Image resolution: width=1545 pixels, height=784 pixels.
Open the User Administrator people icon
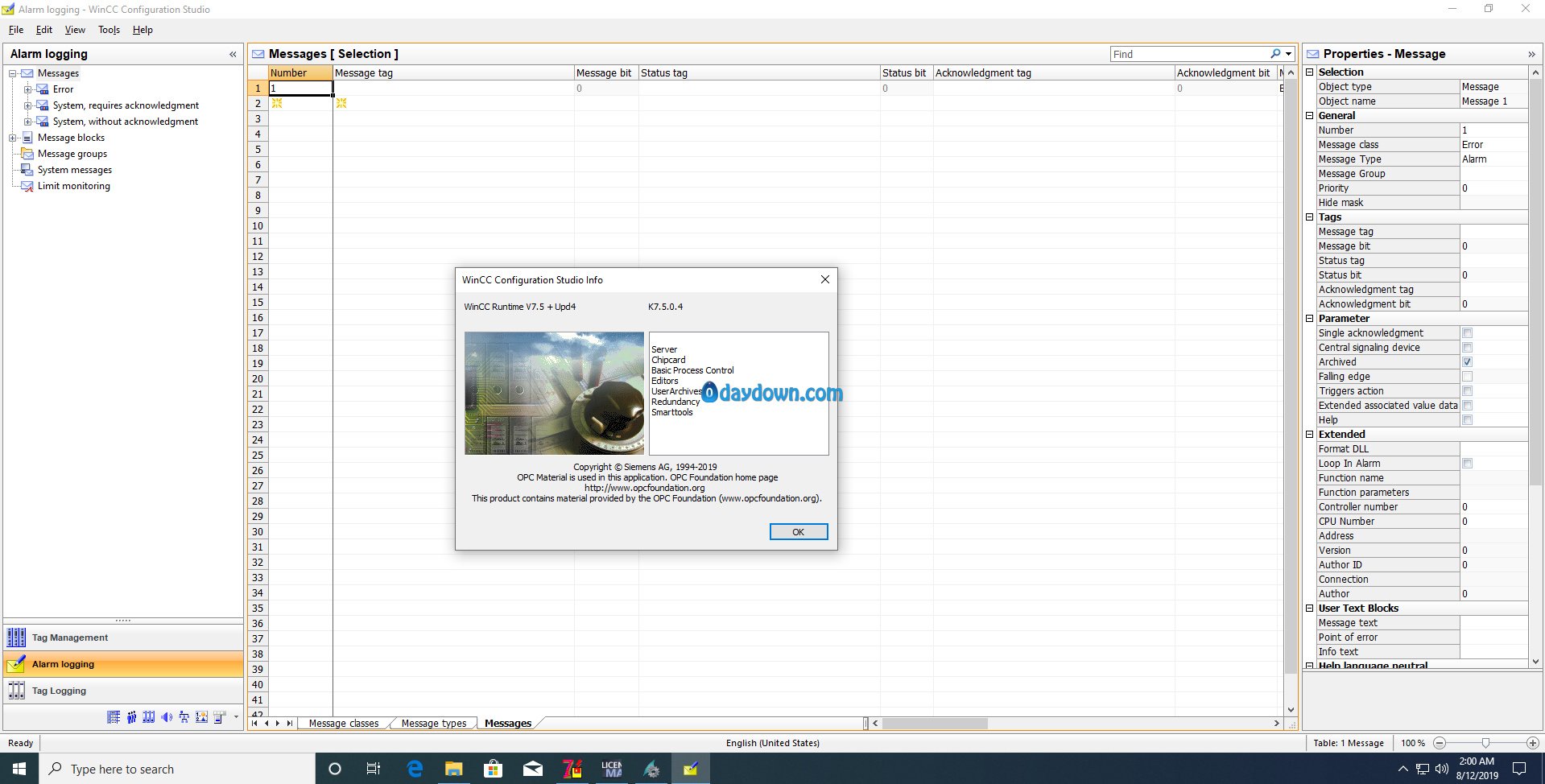pyautogui.click(x=131, y=717)
